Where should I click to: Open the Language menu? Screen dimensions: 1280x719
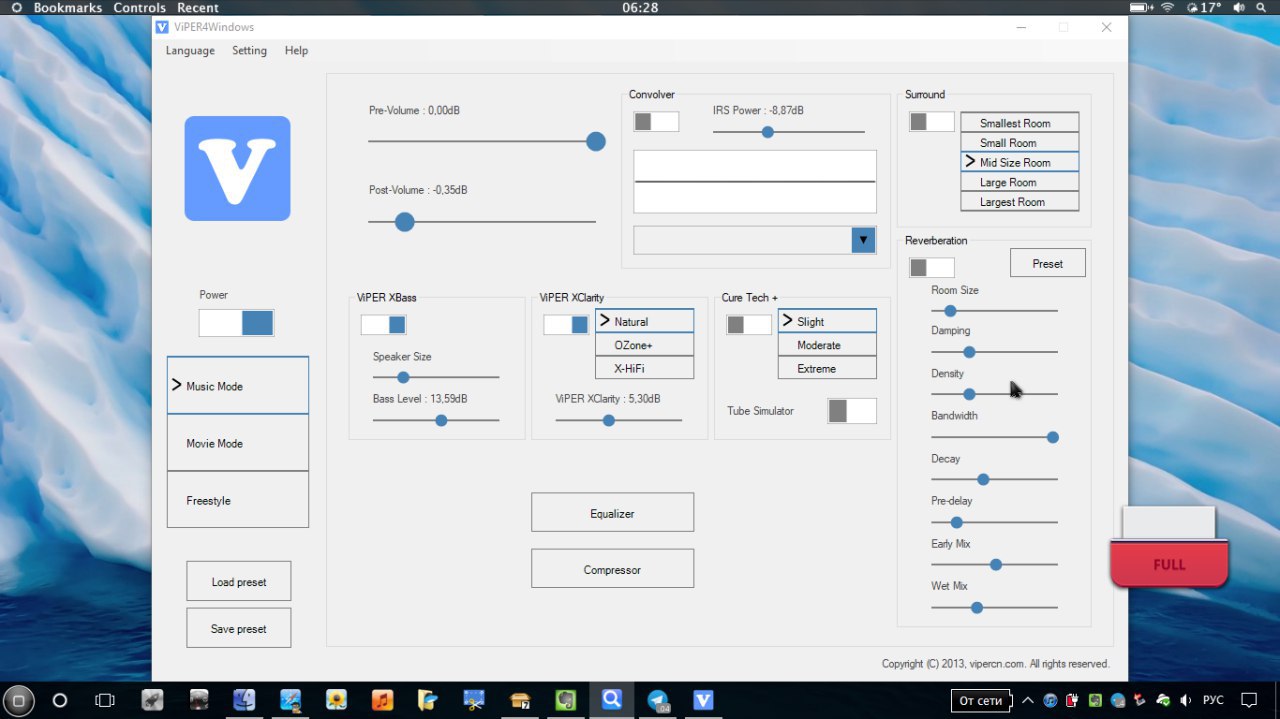point(190,50)
